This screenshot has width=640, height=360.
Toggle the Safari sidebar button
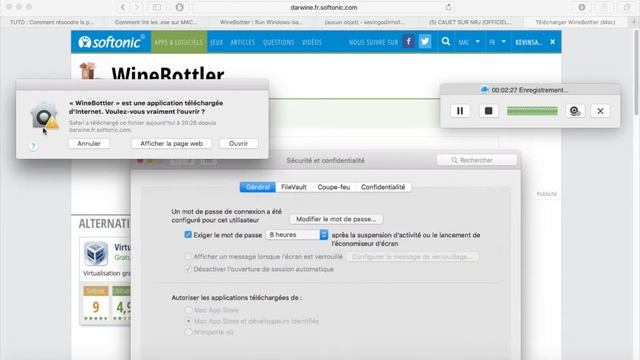point(157,7)
